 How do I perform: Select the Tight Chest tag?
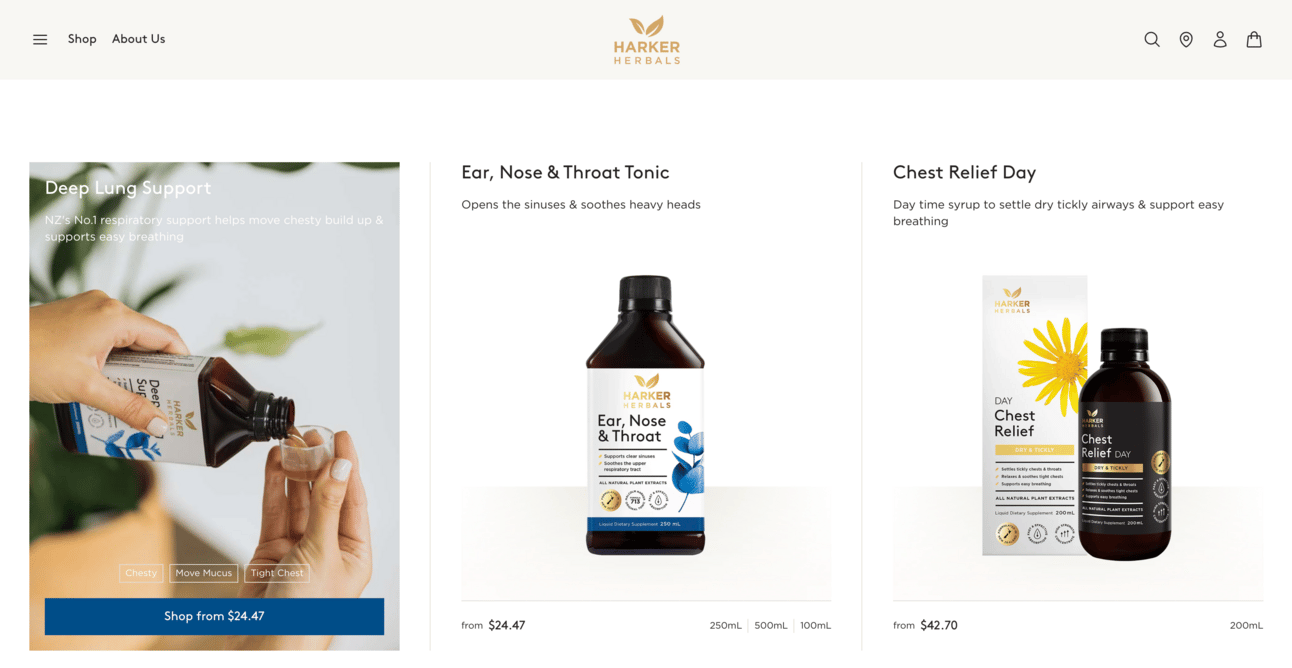(x=277, y=573)
